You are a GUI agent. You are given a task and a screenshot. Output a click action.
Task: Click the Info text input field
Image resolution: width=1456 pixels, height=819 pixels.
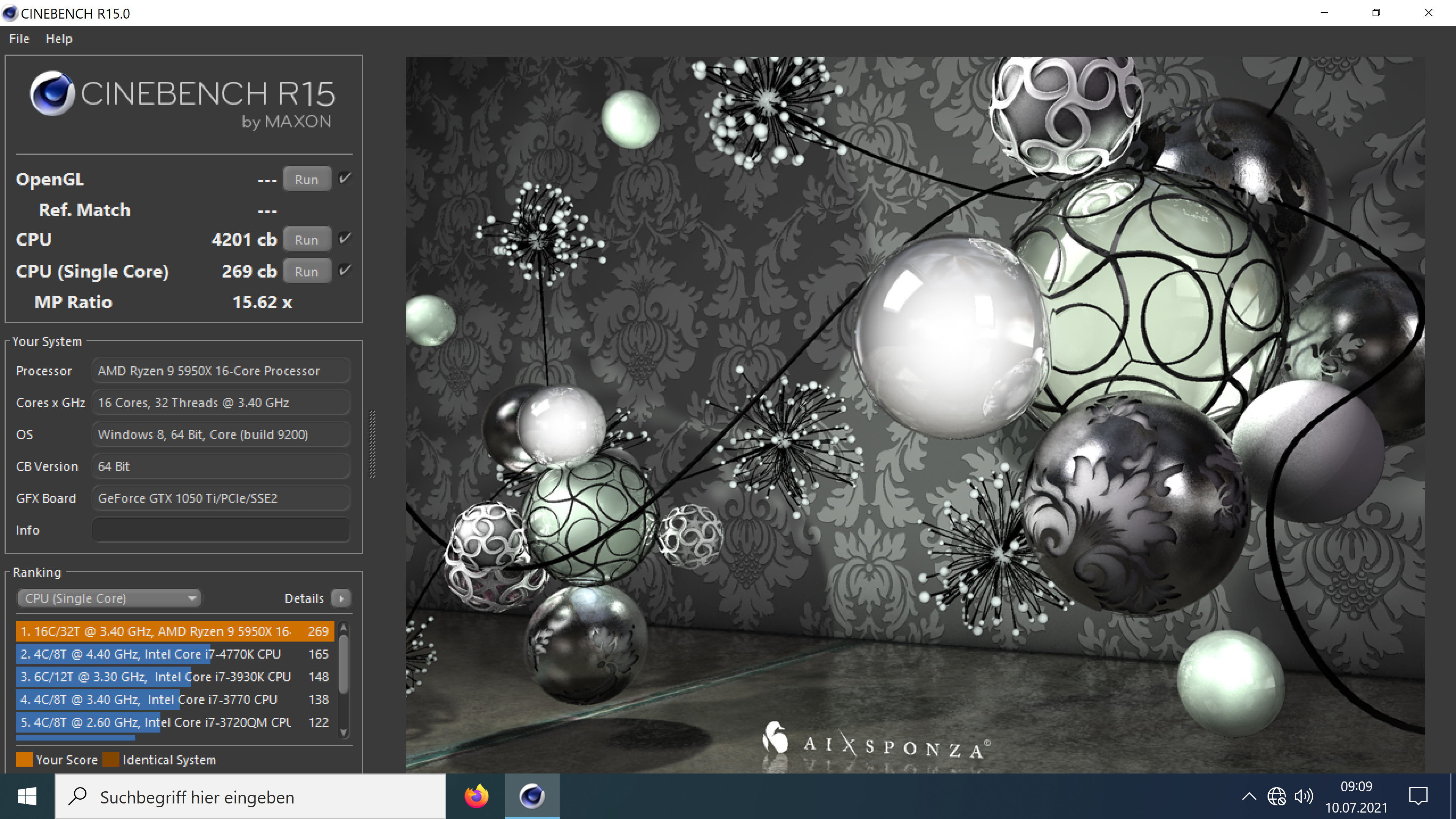(x=220, y=530)
